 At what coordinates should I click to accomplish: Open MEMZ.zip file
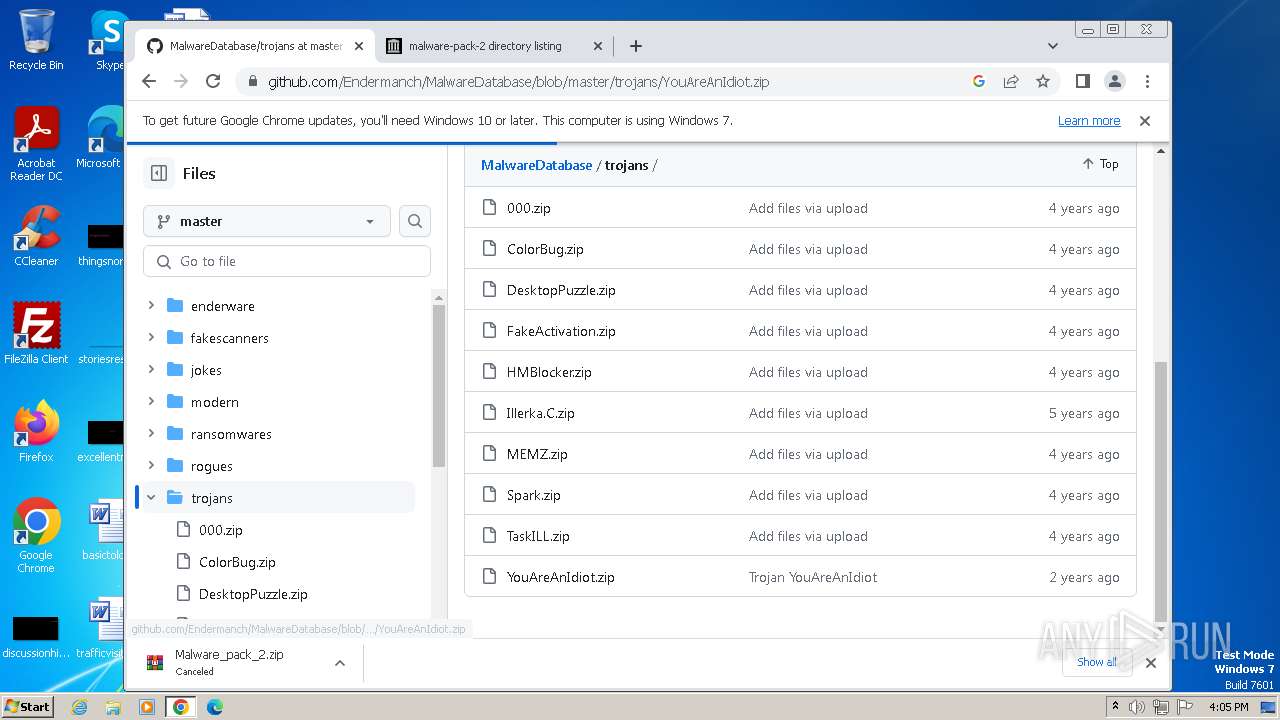(537, 454)
